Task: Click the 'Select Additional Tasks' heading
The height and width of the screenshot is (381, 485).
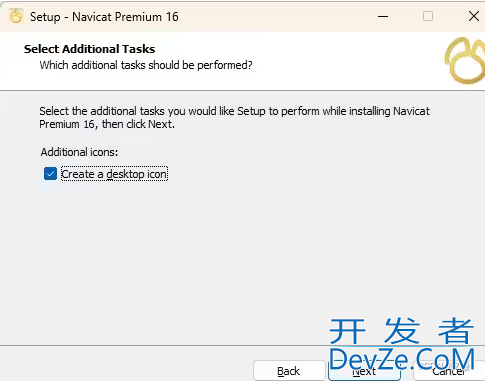Action: coord(89,49)
